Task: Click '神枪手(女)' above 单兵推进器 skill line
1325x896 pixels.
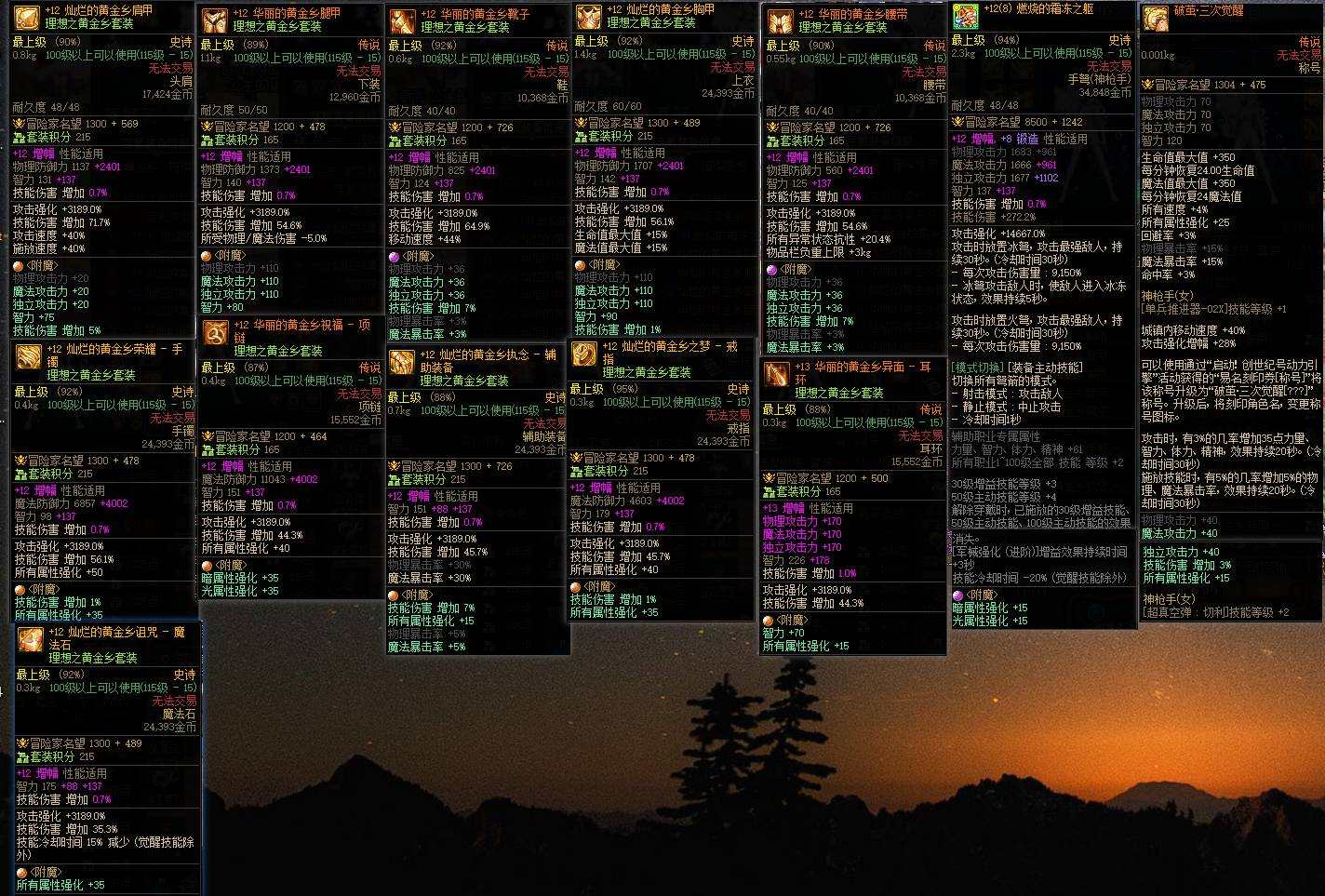Action: coord(1168,297)
